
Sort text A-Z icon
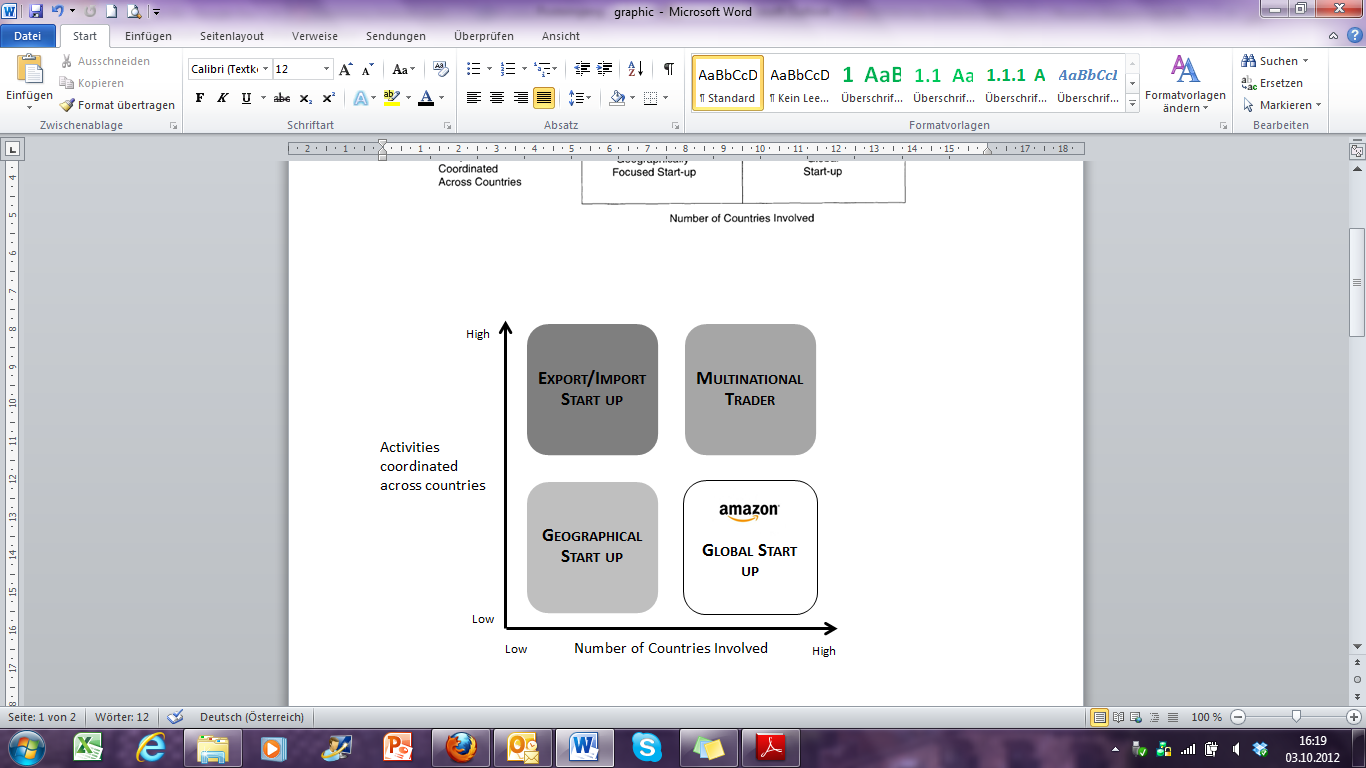tap(636, 69)
